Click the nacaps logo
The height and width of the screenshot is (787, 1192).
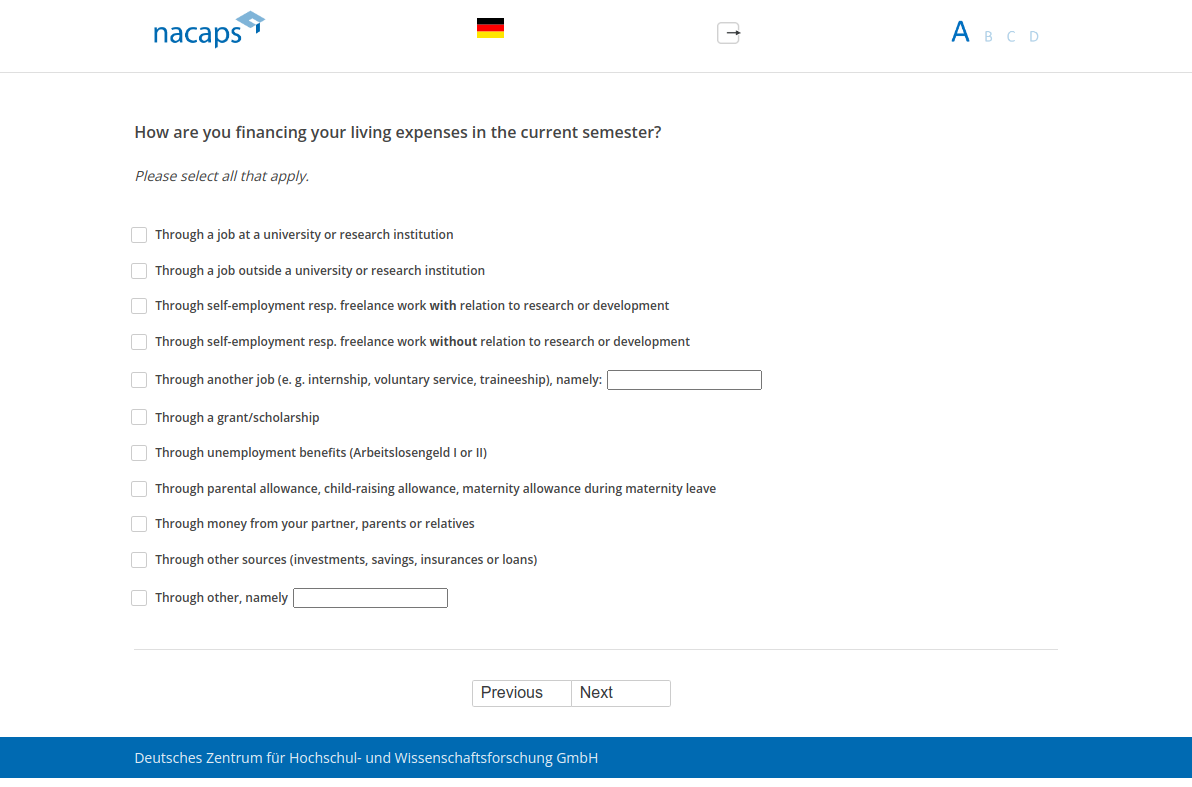click(208, 30)
